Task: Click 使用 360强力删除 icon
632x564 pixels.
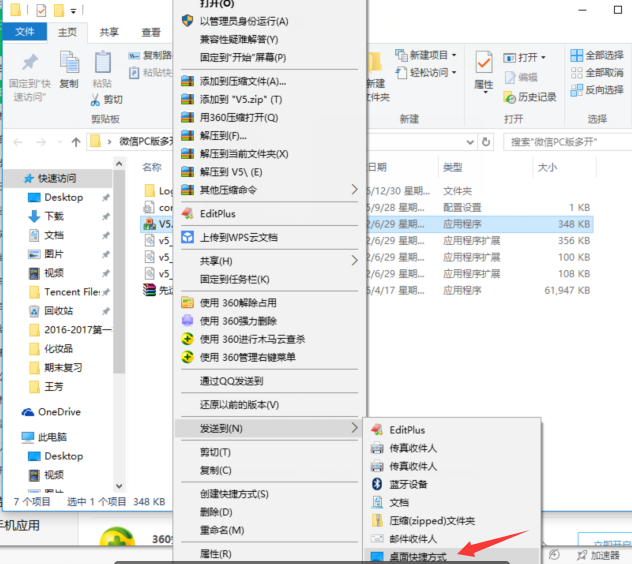Action: pyautogui.click(x=187, y=321)
